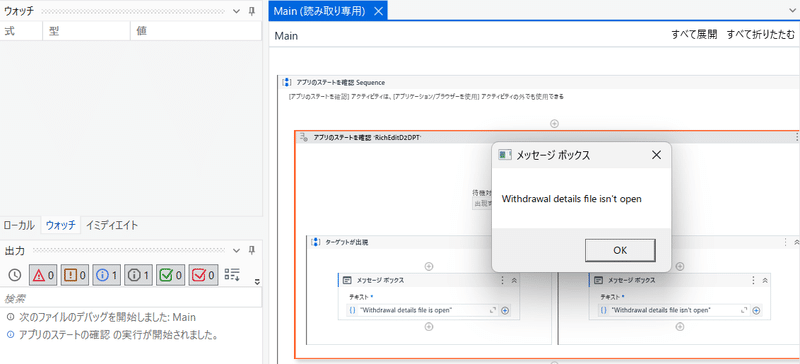Click the "Withdrawal details file isn't open" text field
Image resolution: width=800 pixels, height=364 pixels.
674,310
